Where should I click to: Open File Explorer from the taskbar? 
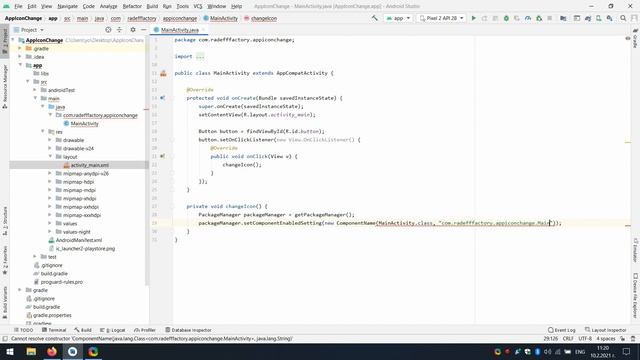(31, 351)
